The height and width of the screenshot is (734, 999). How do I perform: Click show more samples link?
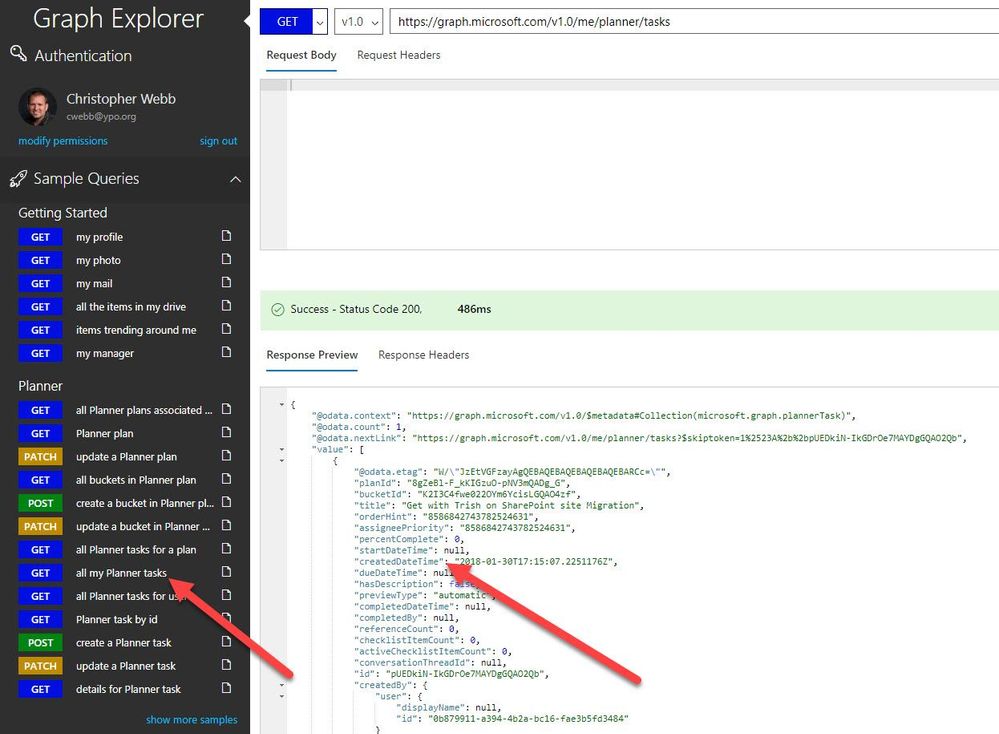pyautogui.click(x=192, y=719)
